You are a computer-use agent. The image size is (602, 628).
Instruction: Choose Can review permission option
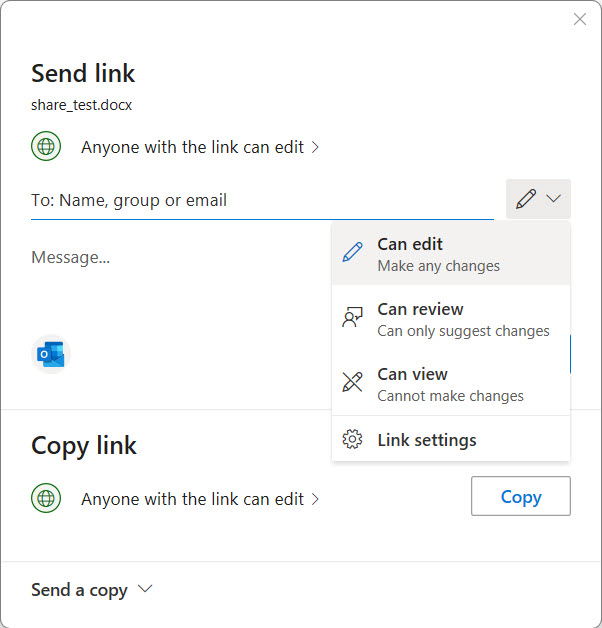pyautogui.click(x=451, y=319)
